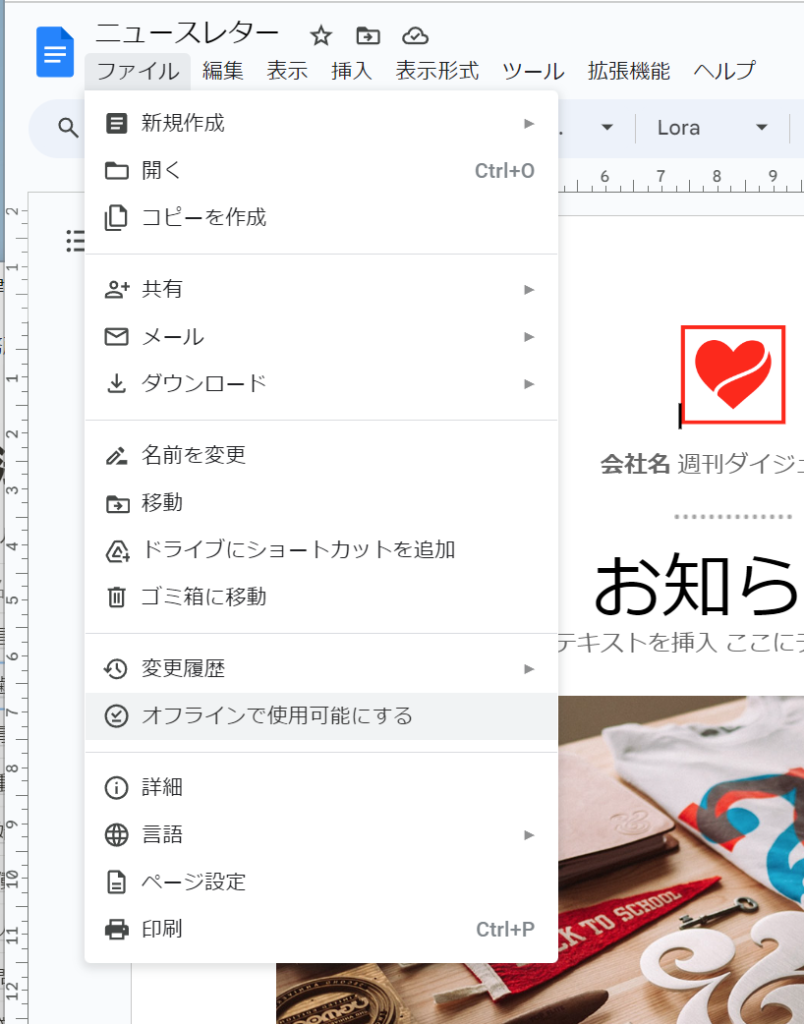Open the 挿入 menu

351,71
